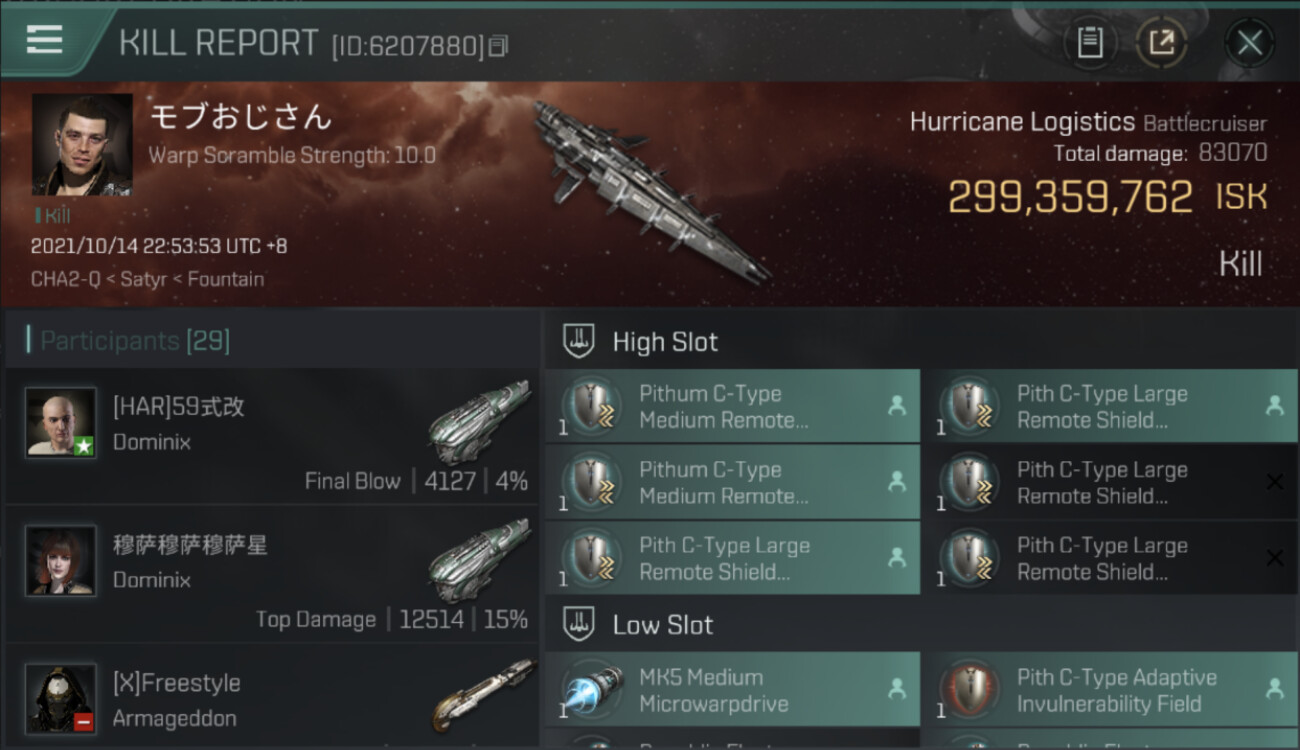Click the Hurricane Logistics ship image
This screenshot has height=750, width=1300.
650,190
